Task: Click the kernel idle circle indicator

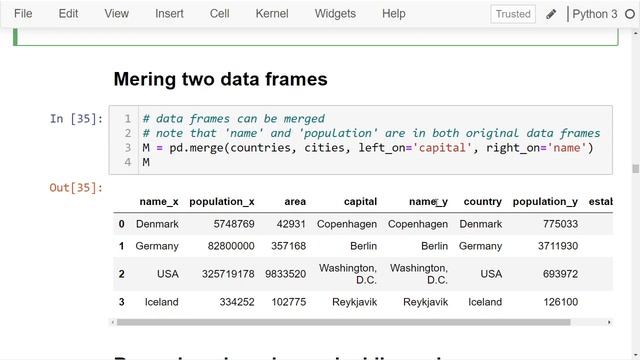Action: [630, 14]
